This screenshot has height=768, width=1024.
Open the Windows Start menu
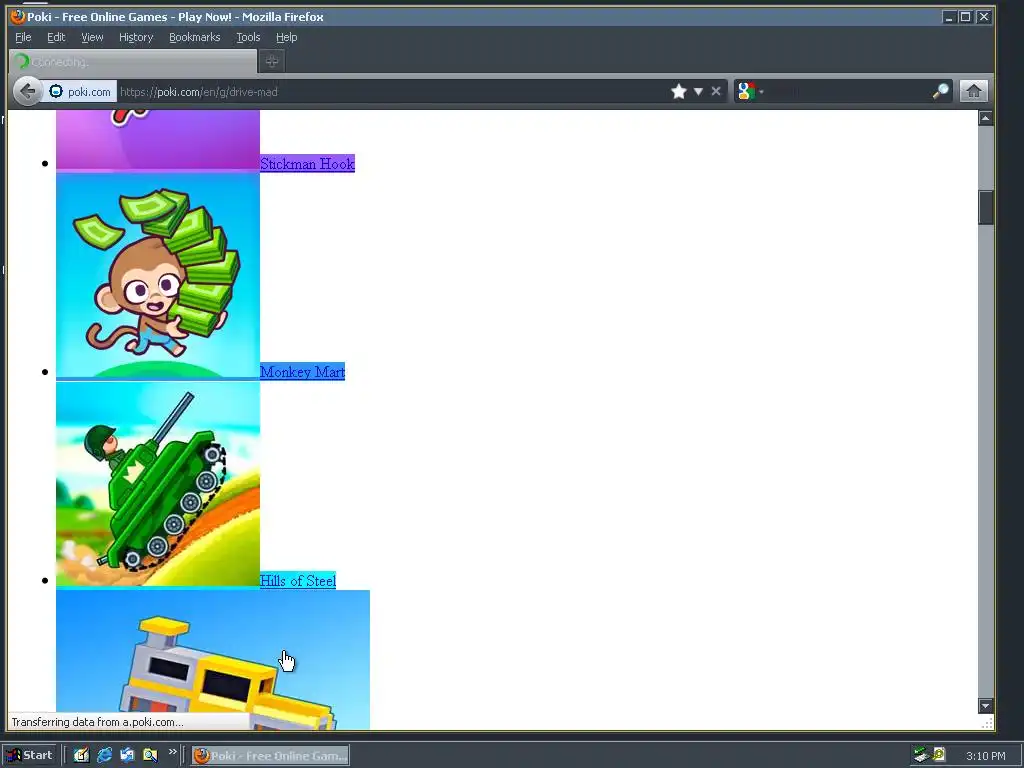click(29, 755)
